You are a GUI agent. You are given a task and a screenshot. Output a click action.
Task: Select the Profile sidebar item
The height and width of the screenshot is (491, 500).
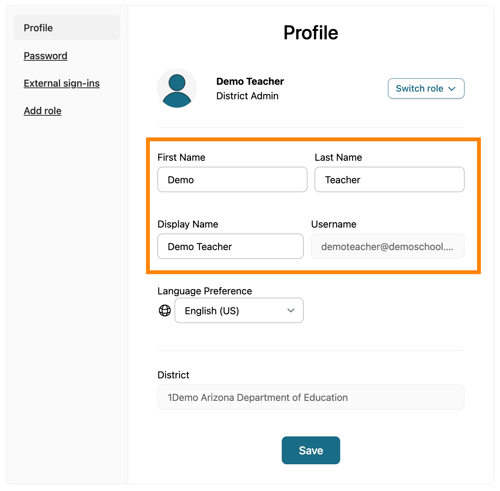(67, 28)
